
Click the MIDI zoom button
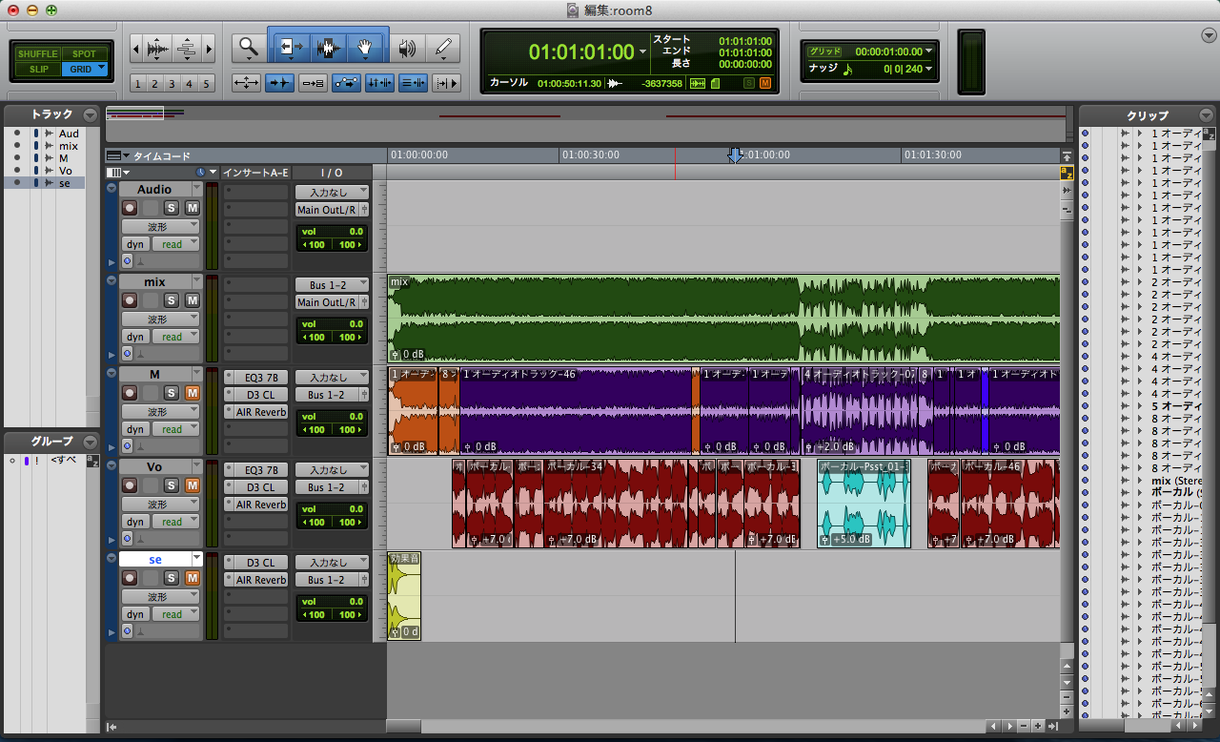pos(186,47)
